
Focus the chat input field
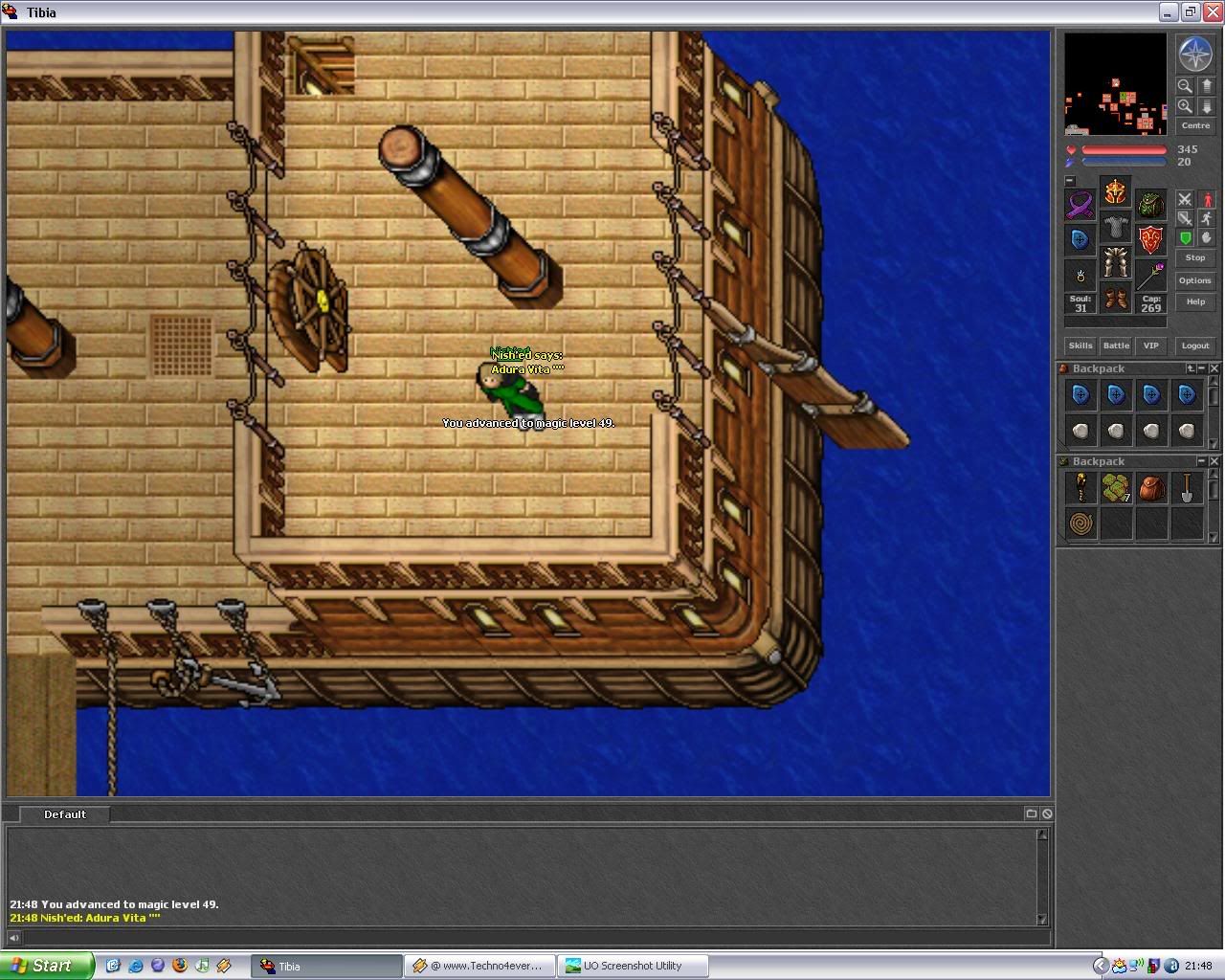pyautogui.click(x=535, y=938)
